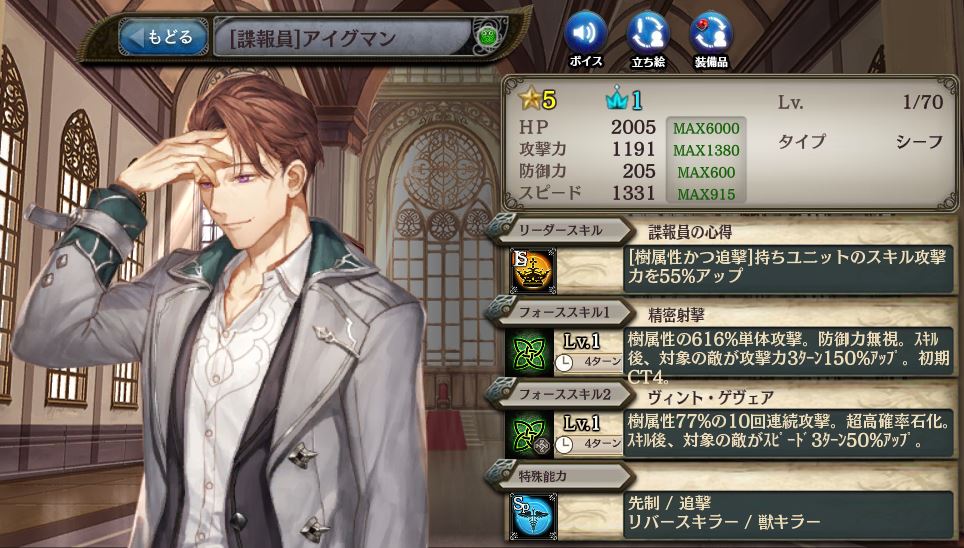Open the 特殊能力 header tab
The image size is (964, 548).
click(x=559, y=476)
